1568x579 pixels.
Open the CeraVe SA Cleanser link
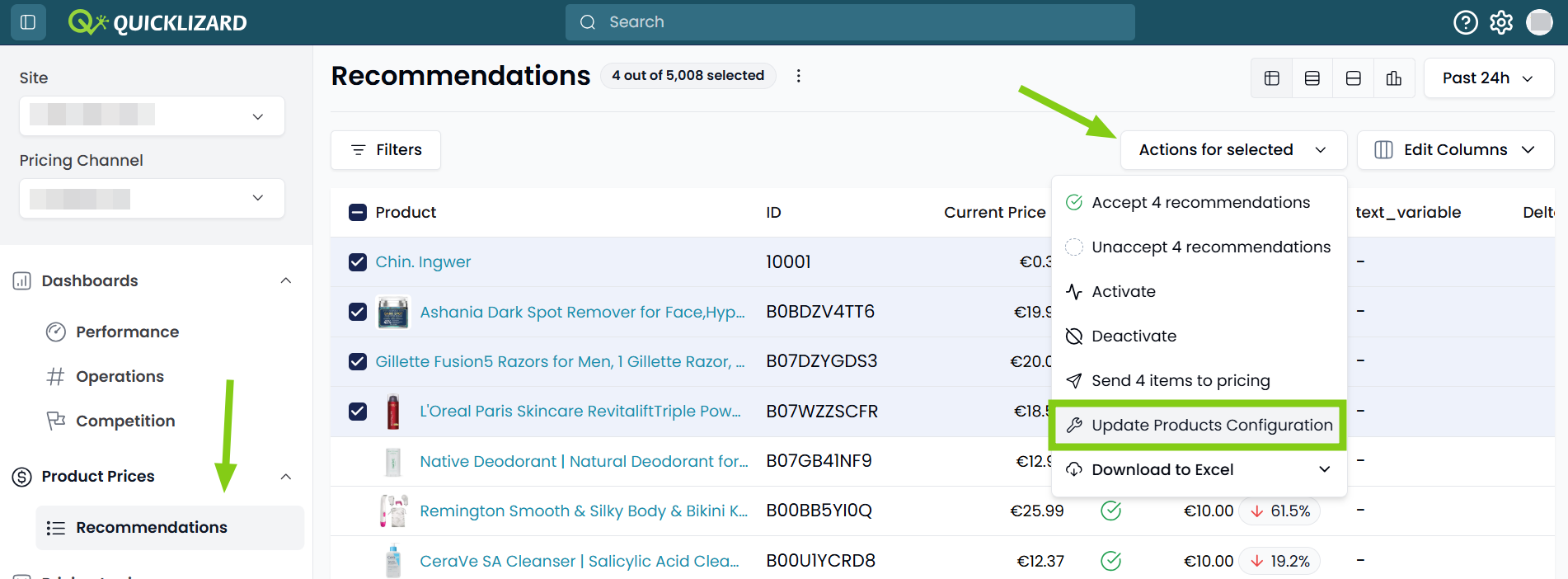click(x=580, y=562)
